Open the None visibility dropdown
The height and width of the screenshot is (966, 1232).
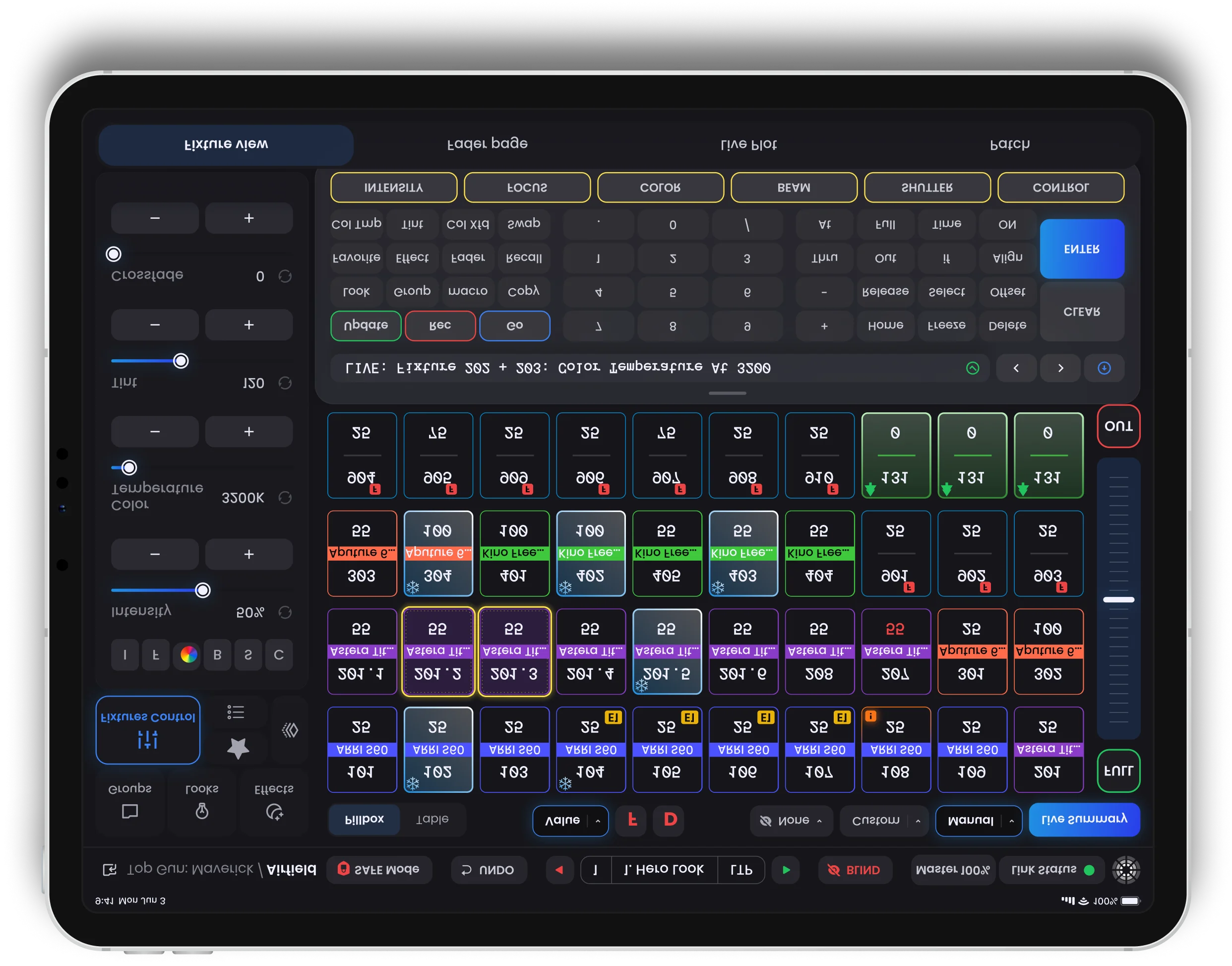coord(791,821)
